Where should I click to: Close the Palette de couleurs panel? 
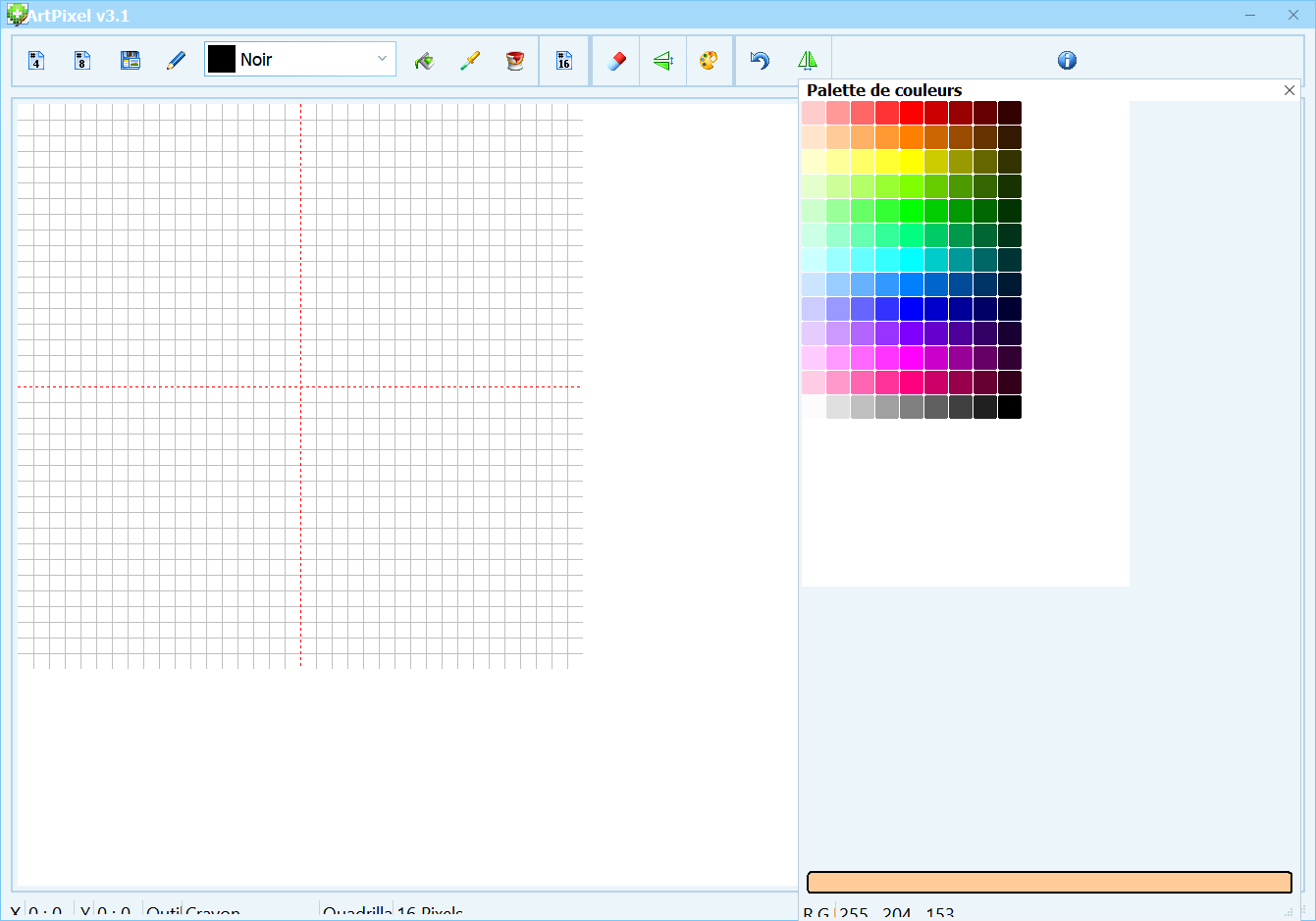pos(1290,90)
